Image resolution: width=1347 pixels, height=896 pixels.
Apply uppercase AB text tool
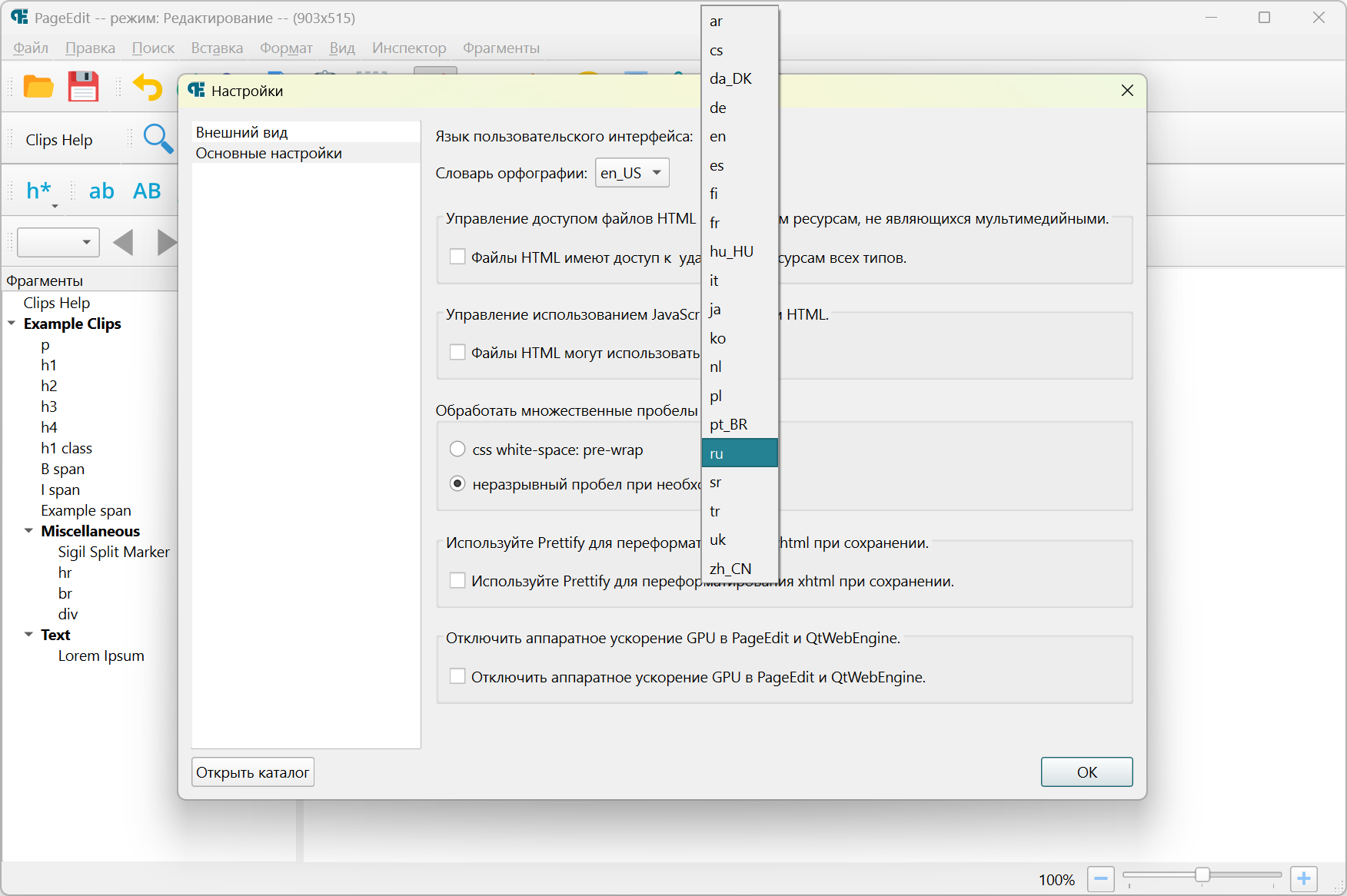pos(147,191)
